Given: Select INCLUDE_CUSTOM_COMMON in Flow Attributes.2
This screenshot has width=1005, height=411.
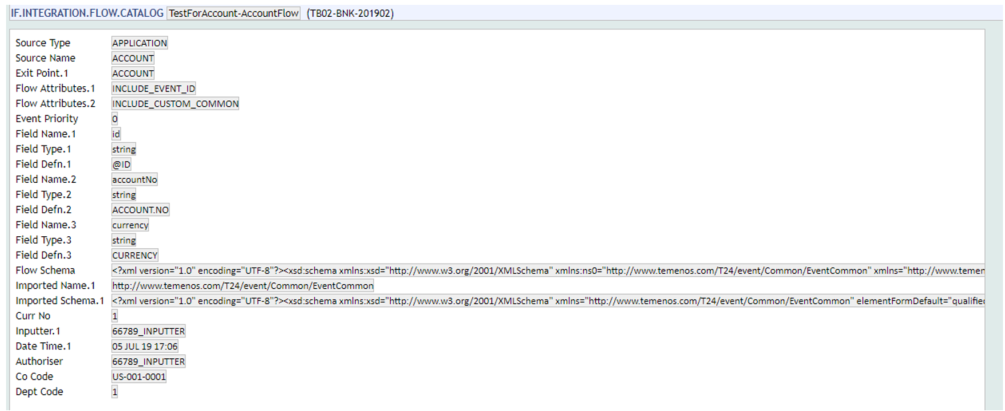Looking at the screenshot, I should click(175, 103).
